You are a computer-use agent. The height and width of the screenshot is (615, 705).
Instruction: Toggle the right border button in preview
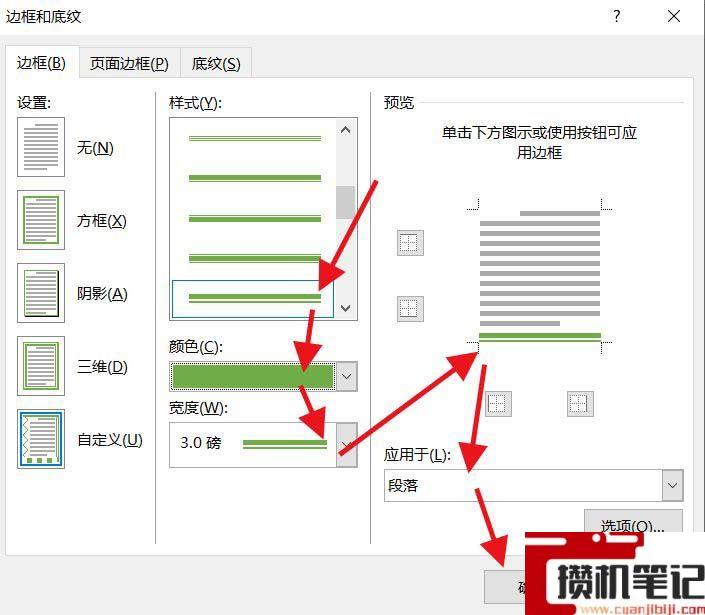click(x=580, y=404)
